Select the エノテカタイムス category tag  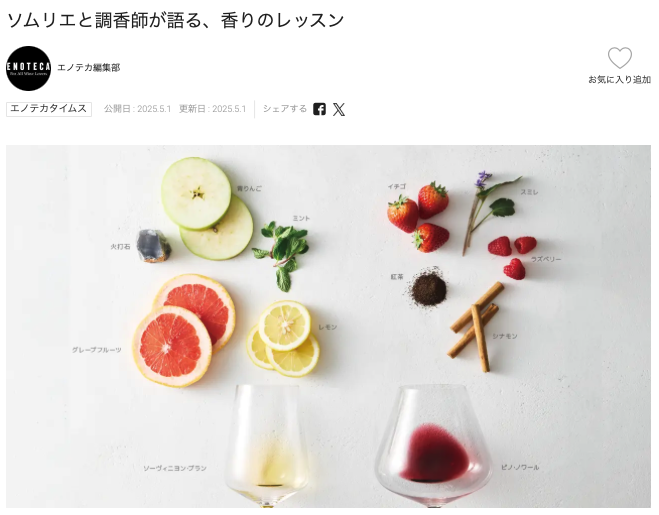click(49, 109)
